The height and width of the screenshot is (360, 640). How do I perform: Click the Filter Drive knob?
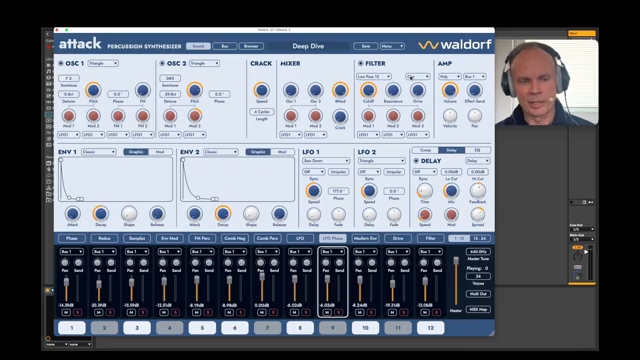click(418, 90)
